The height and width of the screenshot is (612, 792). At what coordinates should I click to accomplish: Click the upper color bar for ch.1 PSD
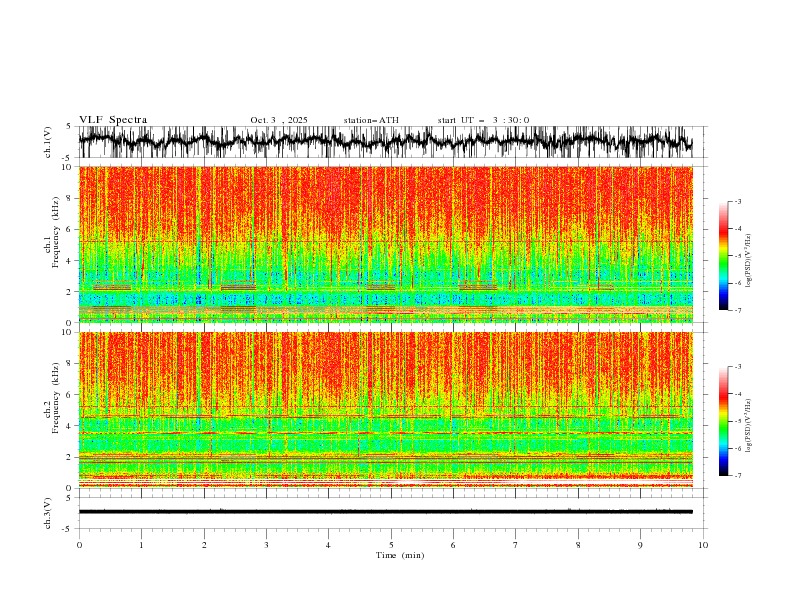pos(723,255)
